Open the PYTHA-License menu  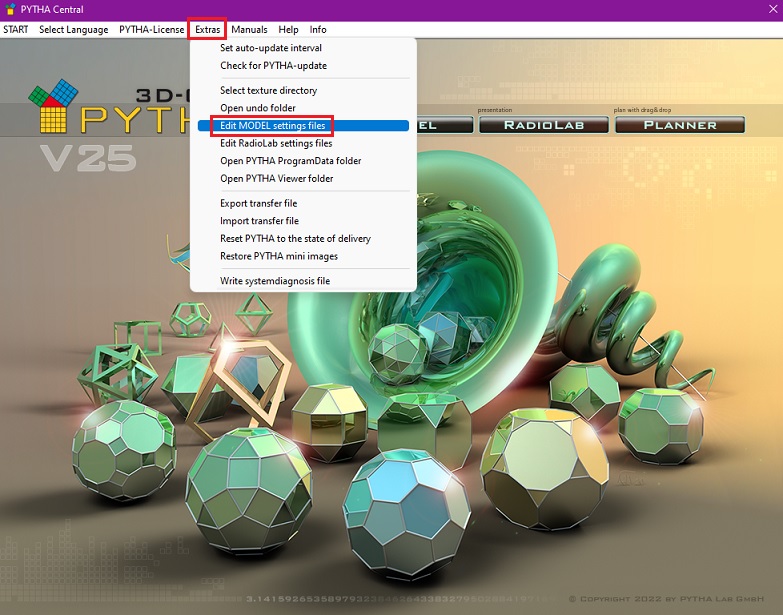151,29
